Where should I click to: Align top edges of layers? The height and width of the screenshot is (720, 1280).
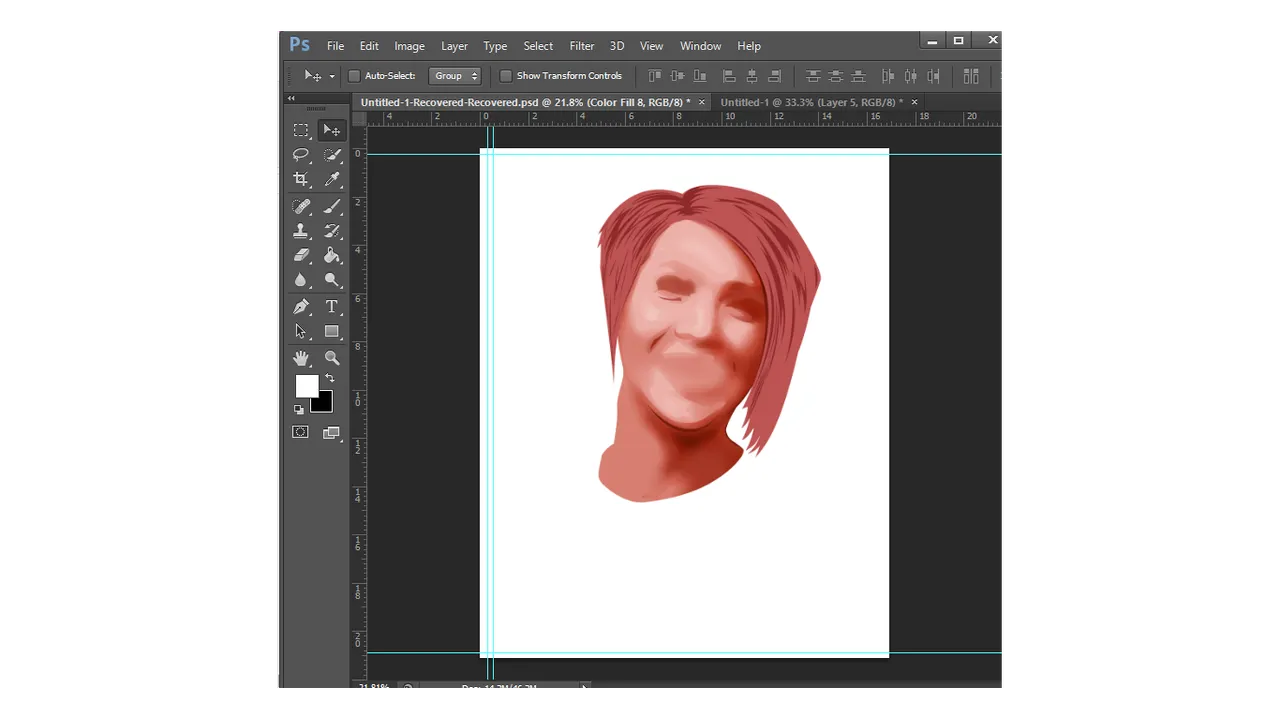tap(655, 76)
